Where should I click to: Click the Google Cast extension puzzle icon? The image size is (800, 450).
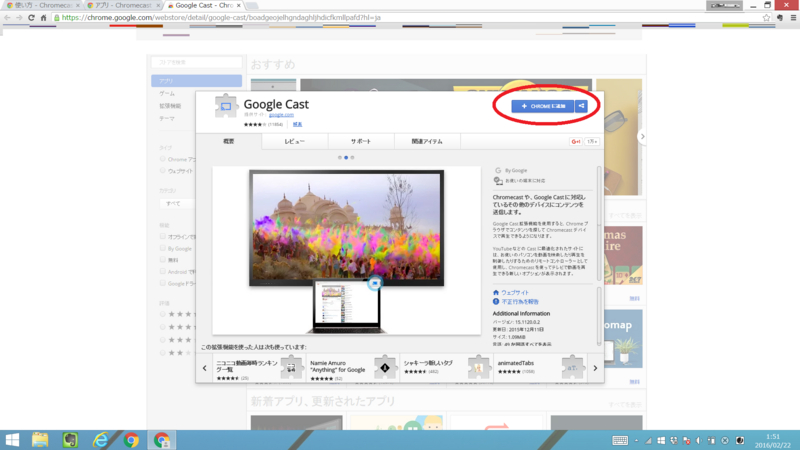(226, 106)
